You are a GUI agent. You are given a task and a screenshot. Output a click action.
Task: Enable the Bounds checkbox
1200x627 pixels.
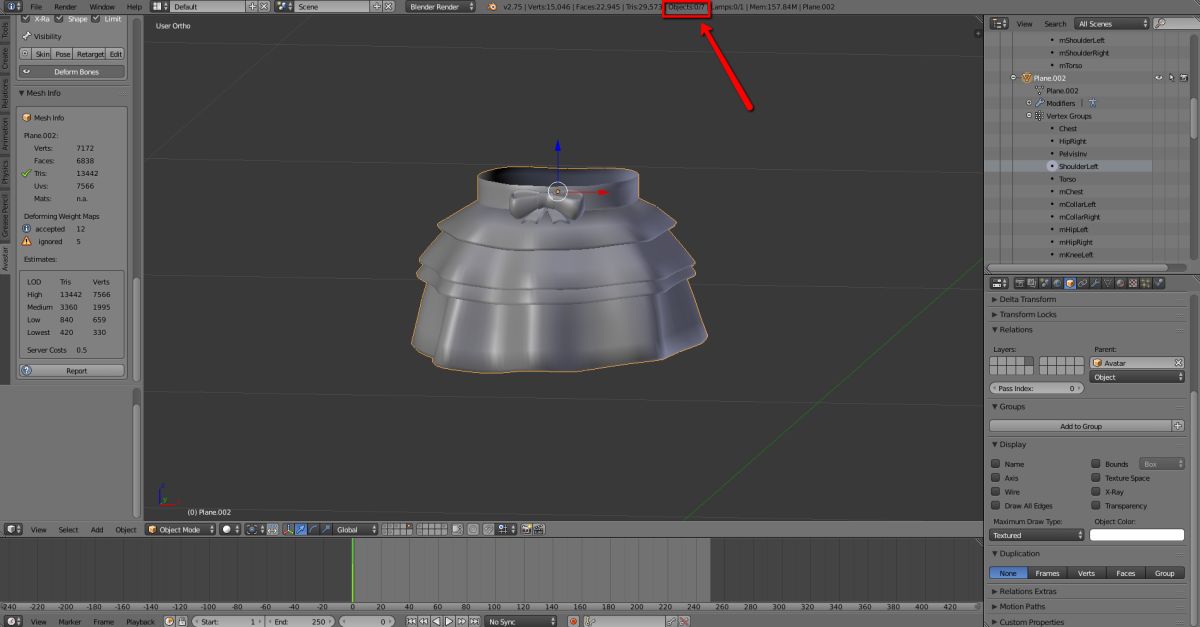pyautogui.click(x=1095, y=464)
